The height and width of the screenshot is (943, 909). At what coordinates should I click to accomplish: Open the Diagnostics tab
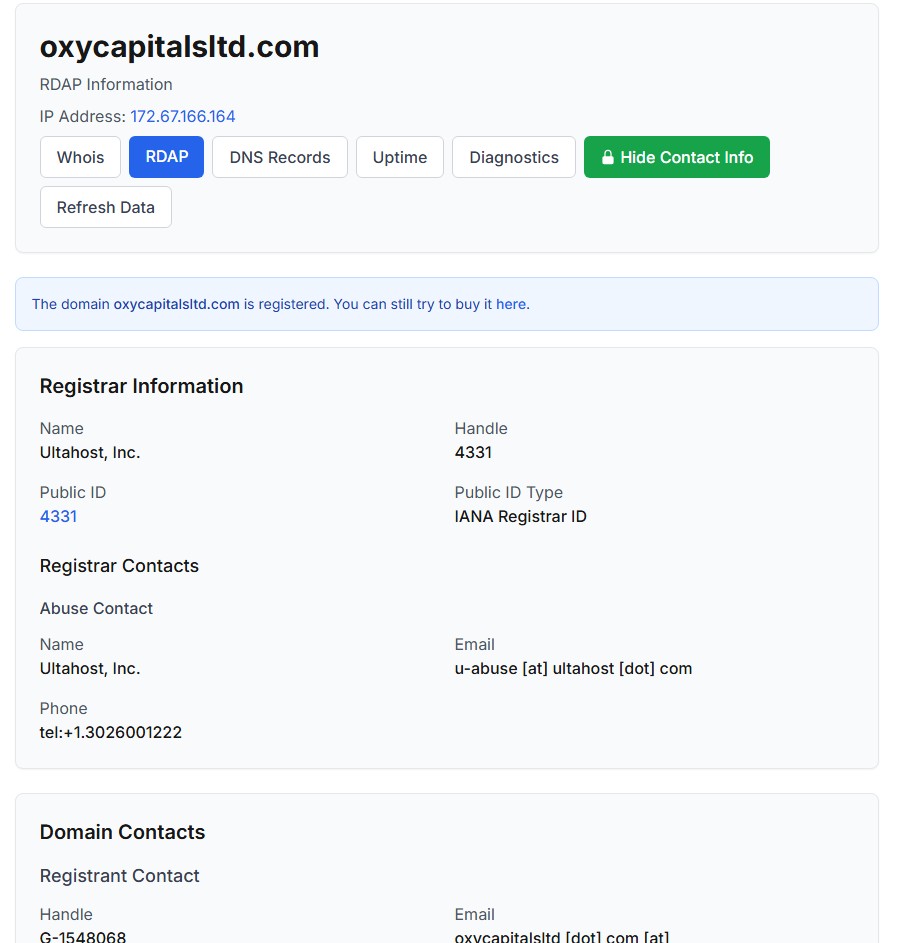(x=513, y=158)
